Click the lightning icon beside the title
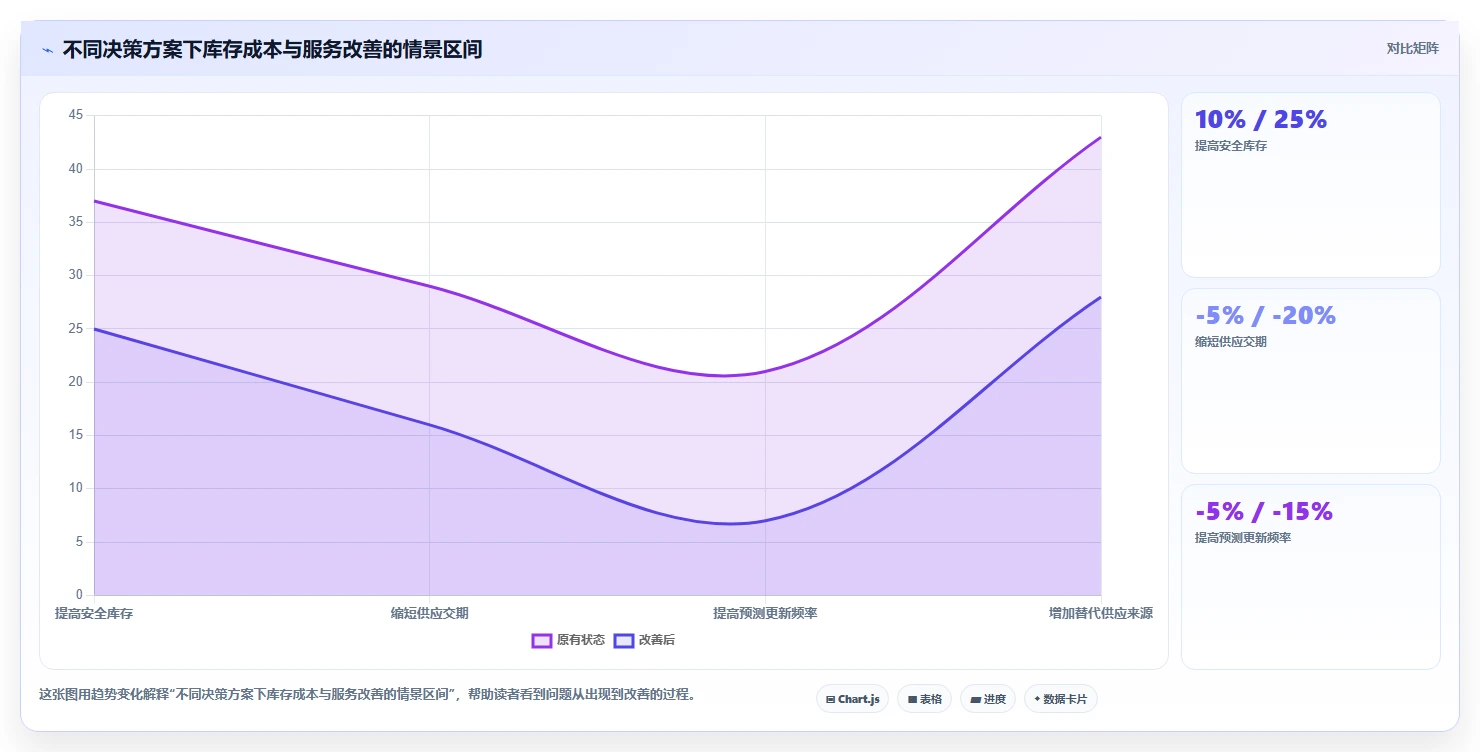This screenshot has height=752, width=1480. pos(48,50)
